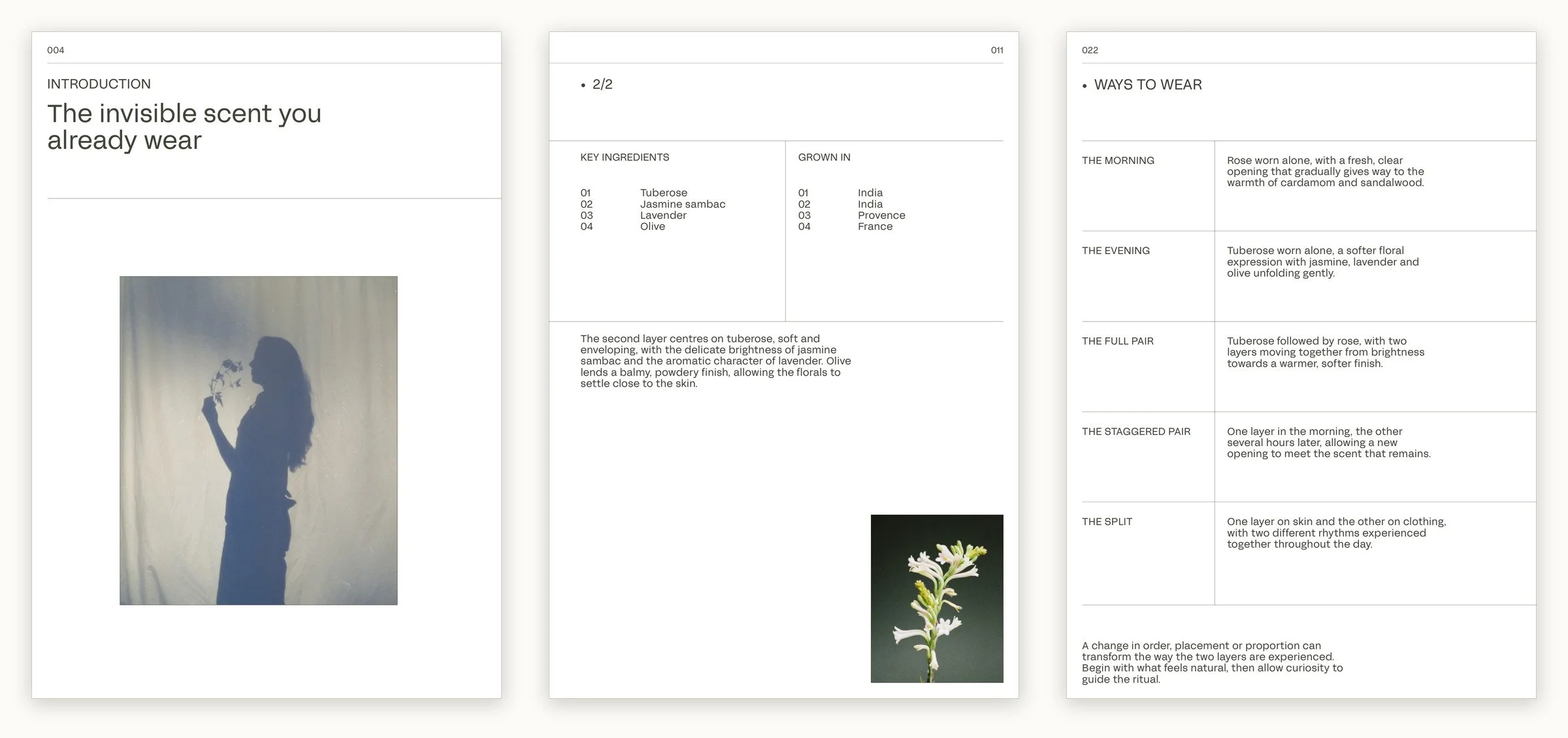Click the KEY INGREDIENTS column header

[625, 157]
